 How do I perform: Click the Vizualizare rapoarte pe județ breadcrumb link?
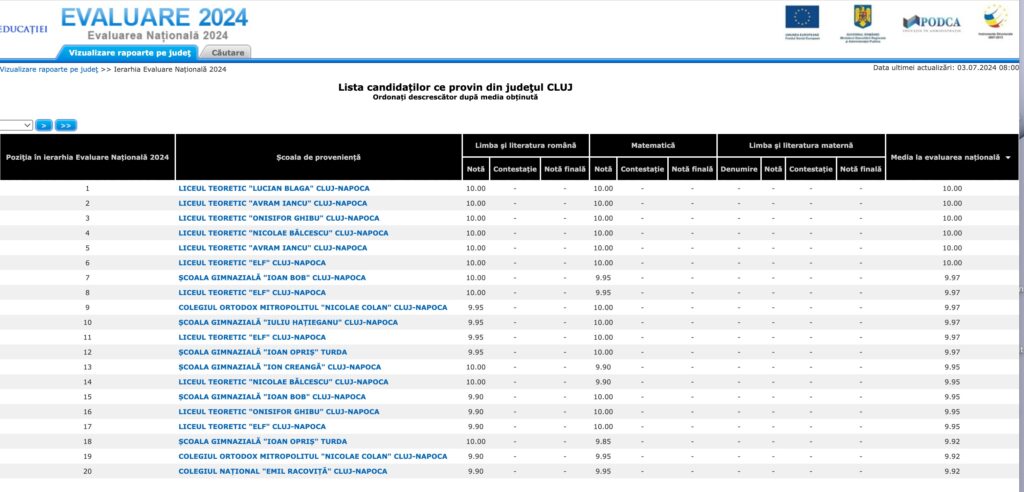(x=49, y=69)
